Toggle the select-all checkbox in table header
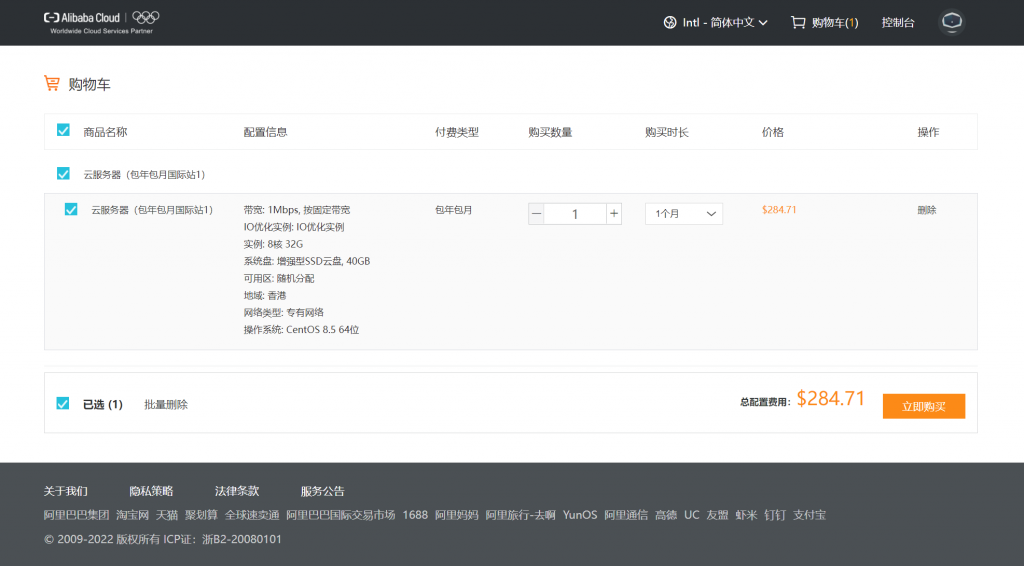The image size is (1024, 566). point(64,131)
